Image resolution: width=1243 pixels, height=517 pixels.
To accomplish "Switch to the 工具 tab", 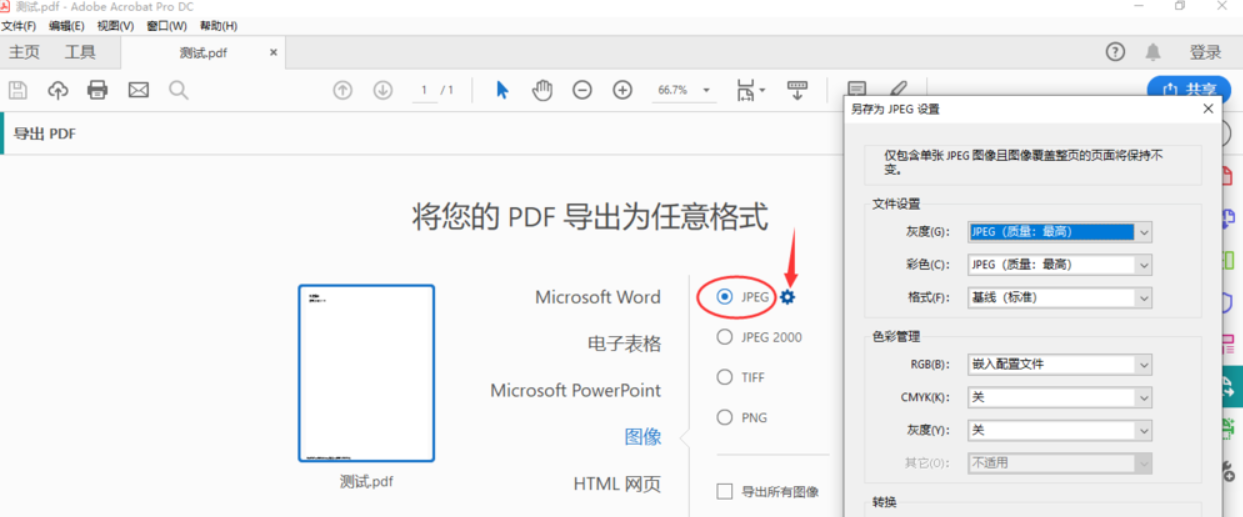I will point(80,52).
